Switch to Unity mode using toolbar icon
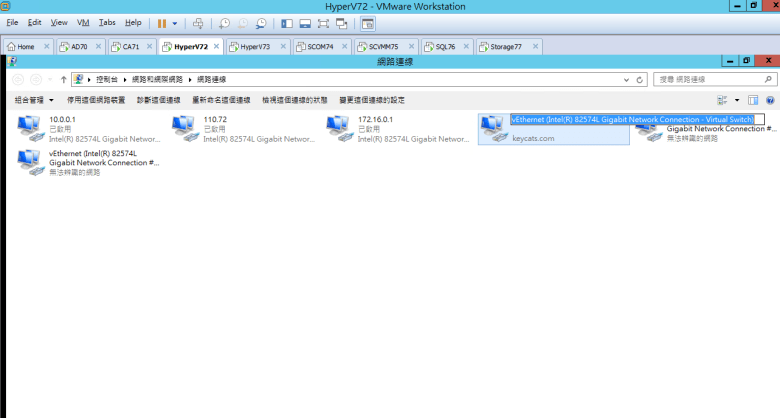This screenshot has width=780, height=418. 341,23
